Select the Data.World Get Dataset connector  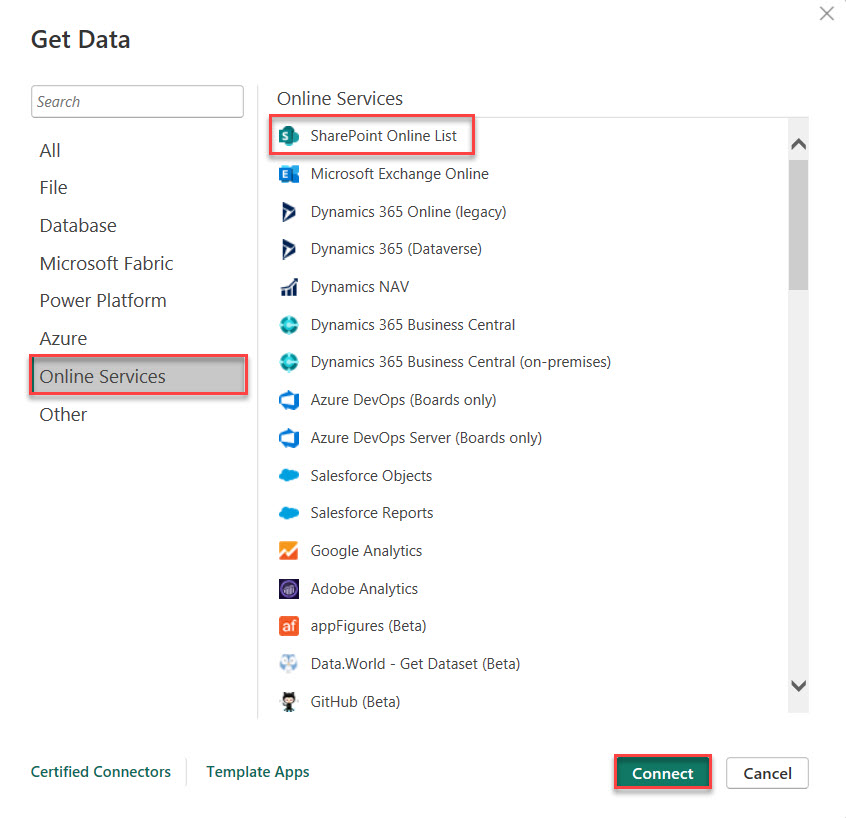click(x=416, y=664)
